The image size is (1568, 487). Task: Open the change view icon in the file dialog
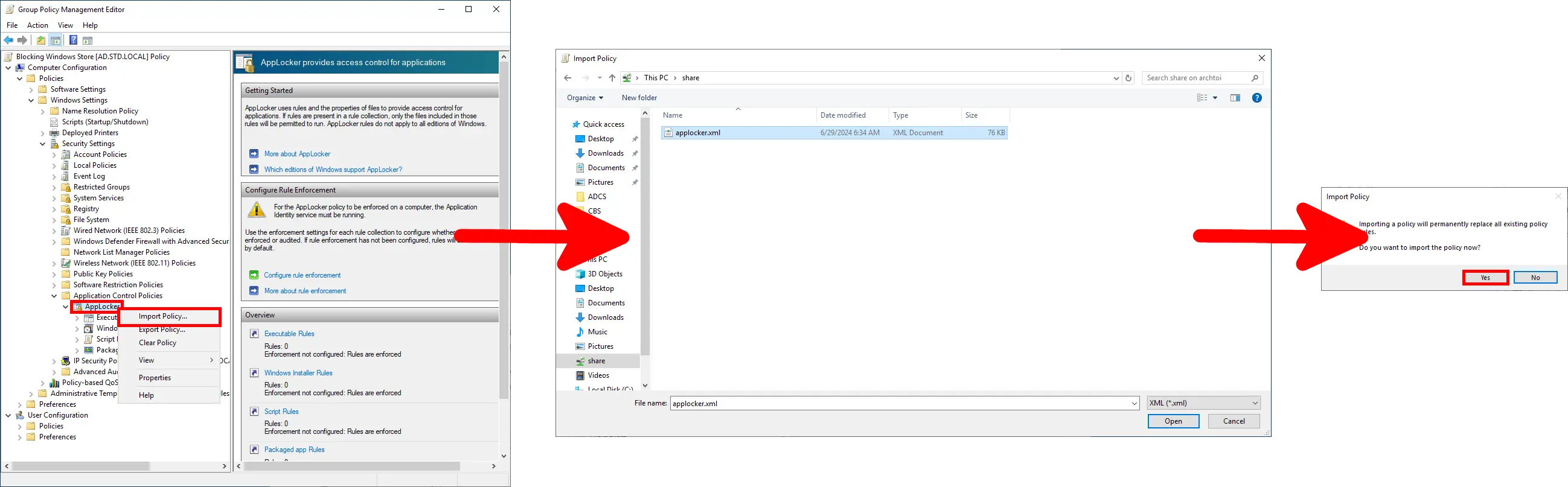(1202, 98)
